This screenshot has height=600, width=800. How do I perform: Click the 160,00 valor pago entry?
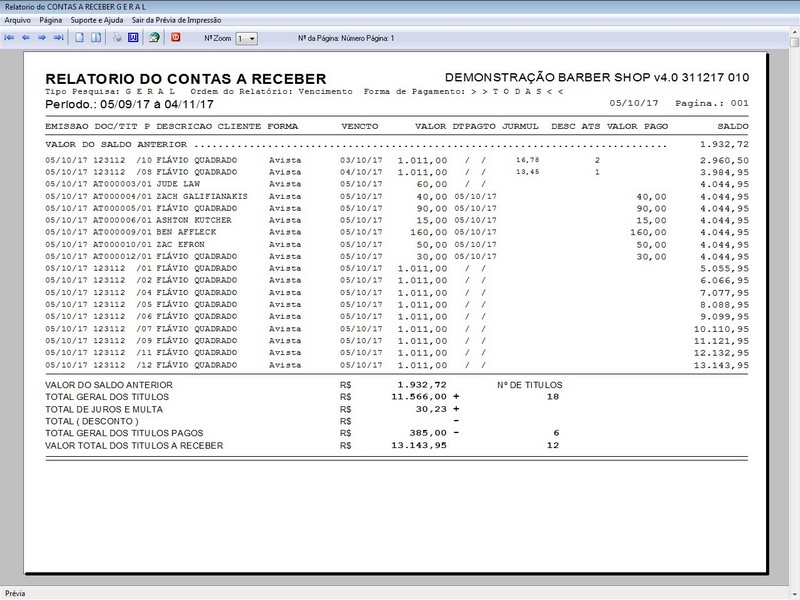648,233
